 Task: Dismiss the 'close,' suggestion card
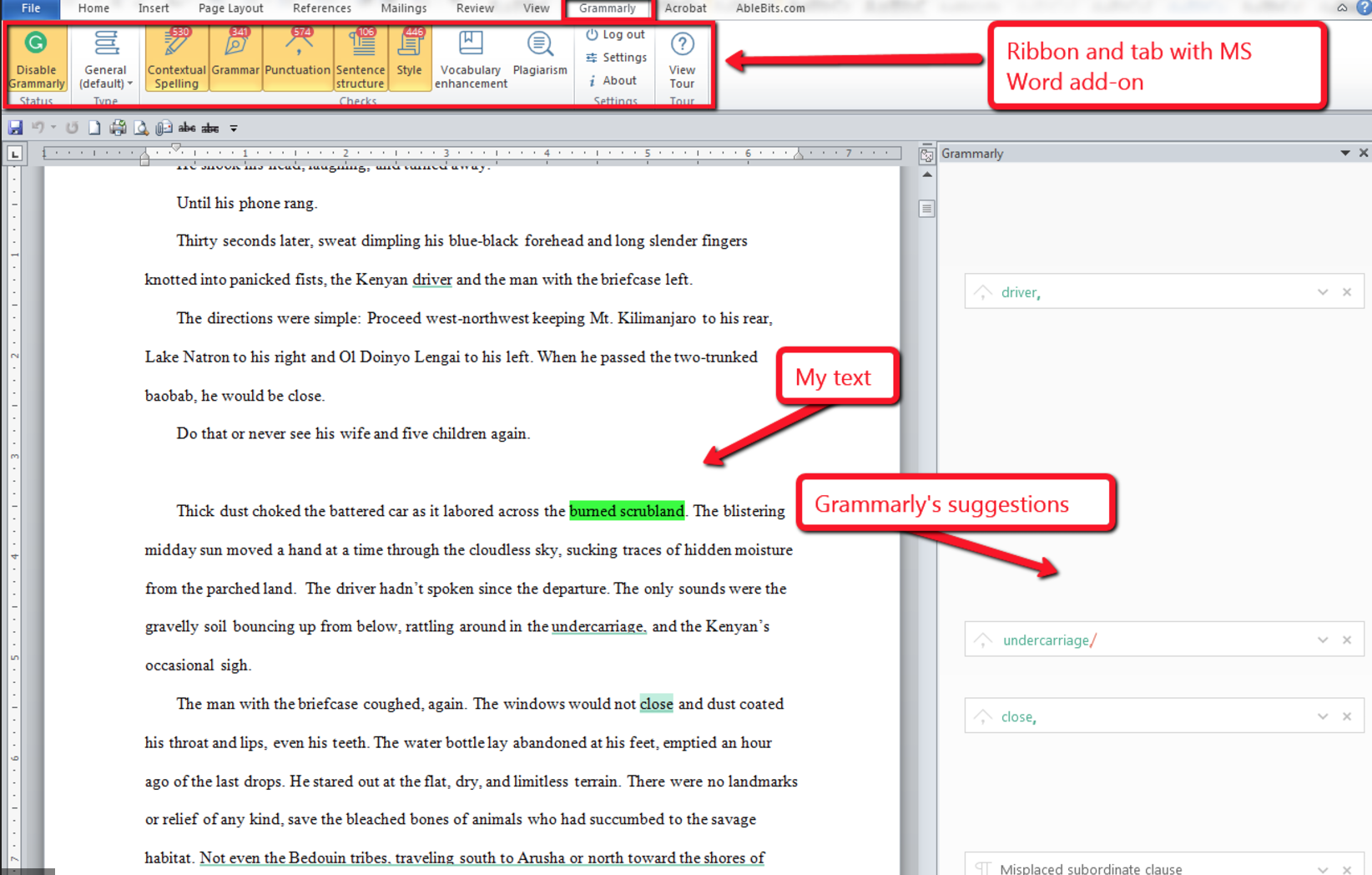(x=1347, y=716)
